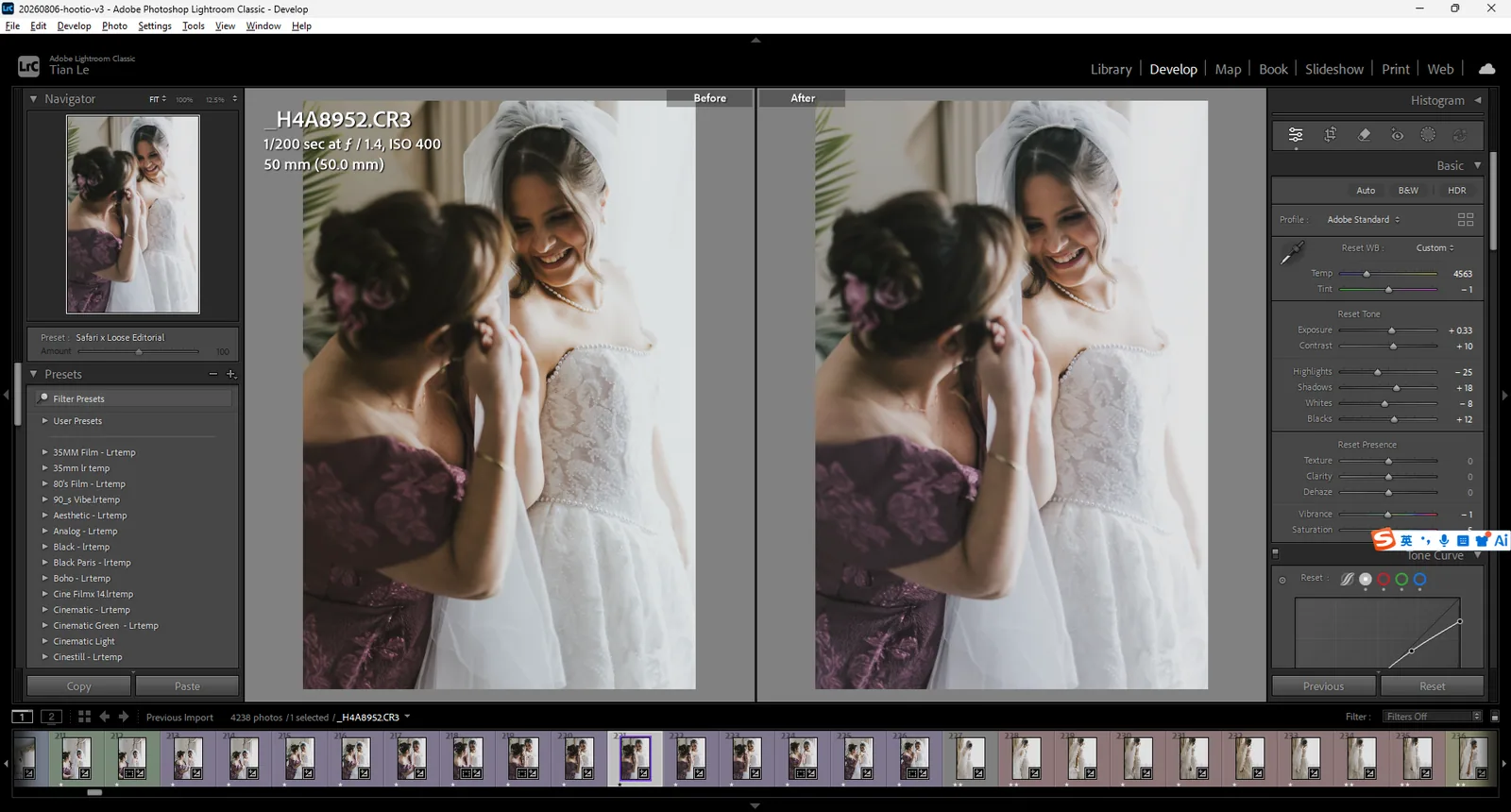Switch to the Library module
This screenshot has width=1511, height=812.
point(1111,69)
